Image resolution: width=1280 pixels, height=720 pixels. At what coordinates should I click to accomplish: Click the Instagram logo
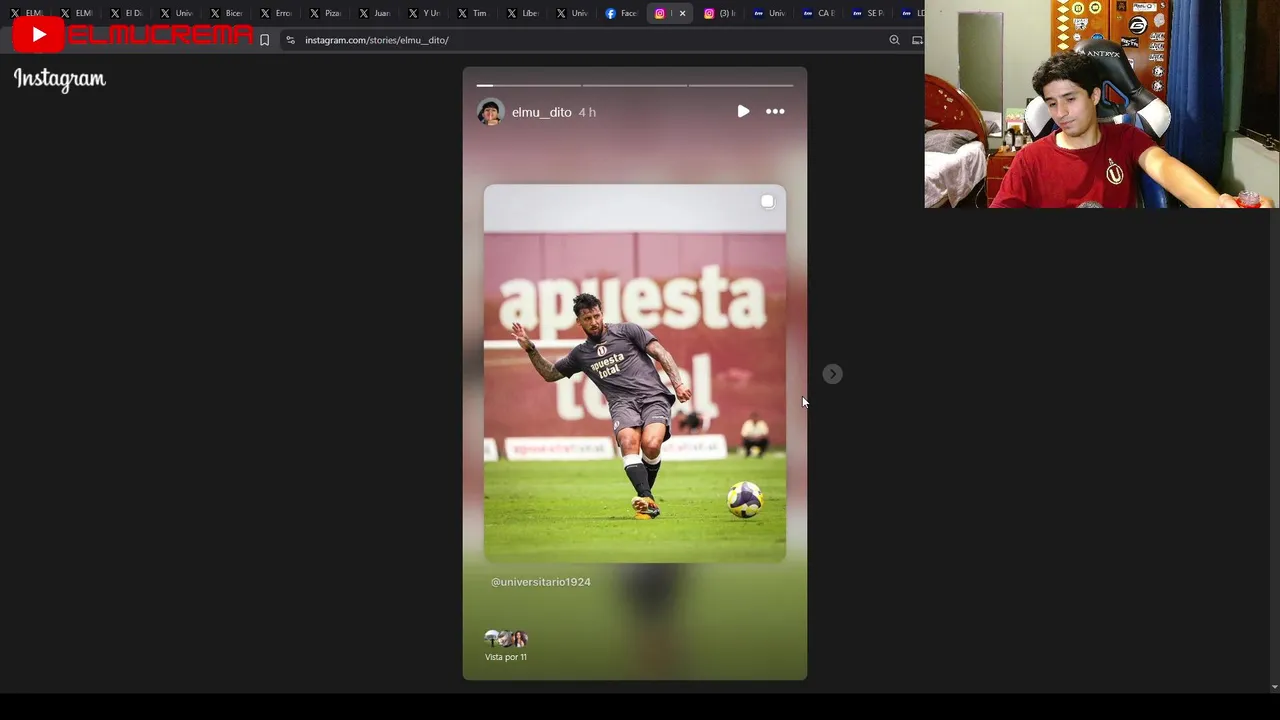coord(60,79)
